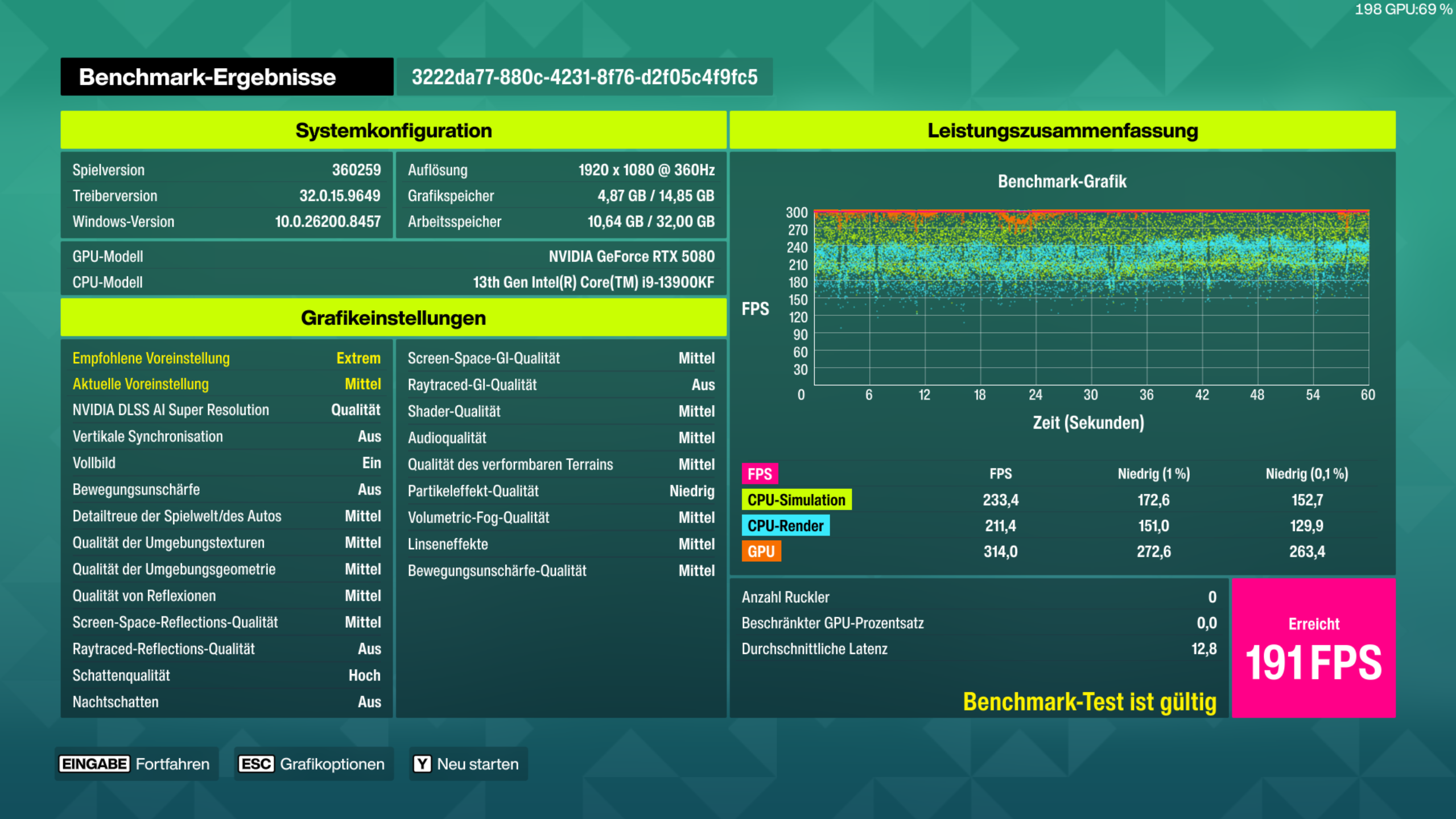Screen dimensions: 1456x819
Task: Select the Grafikeinstellungen header
Action: click(x=394, y=318)
